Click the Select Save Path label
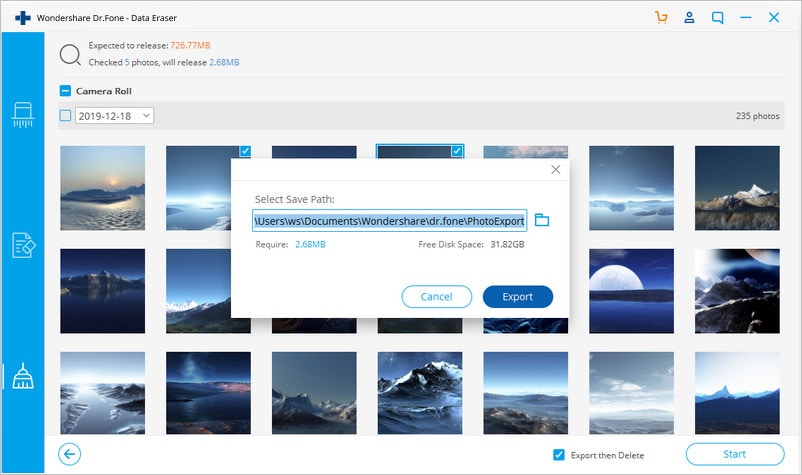 click(295, 199)
